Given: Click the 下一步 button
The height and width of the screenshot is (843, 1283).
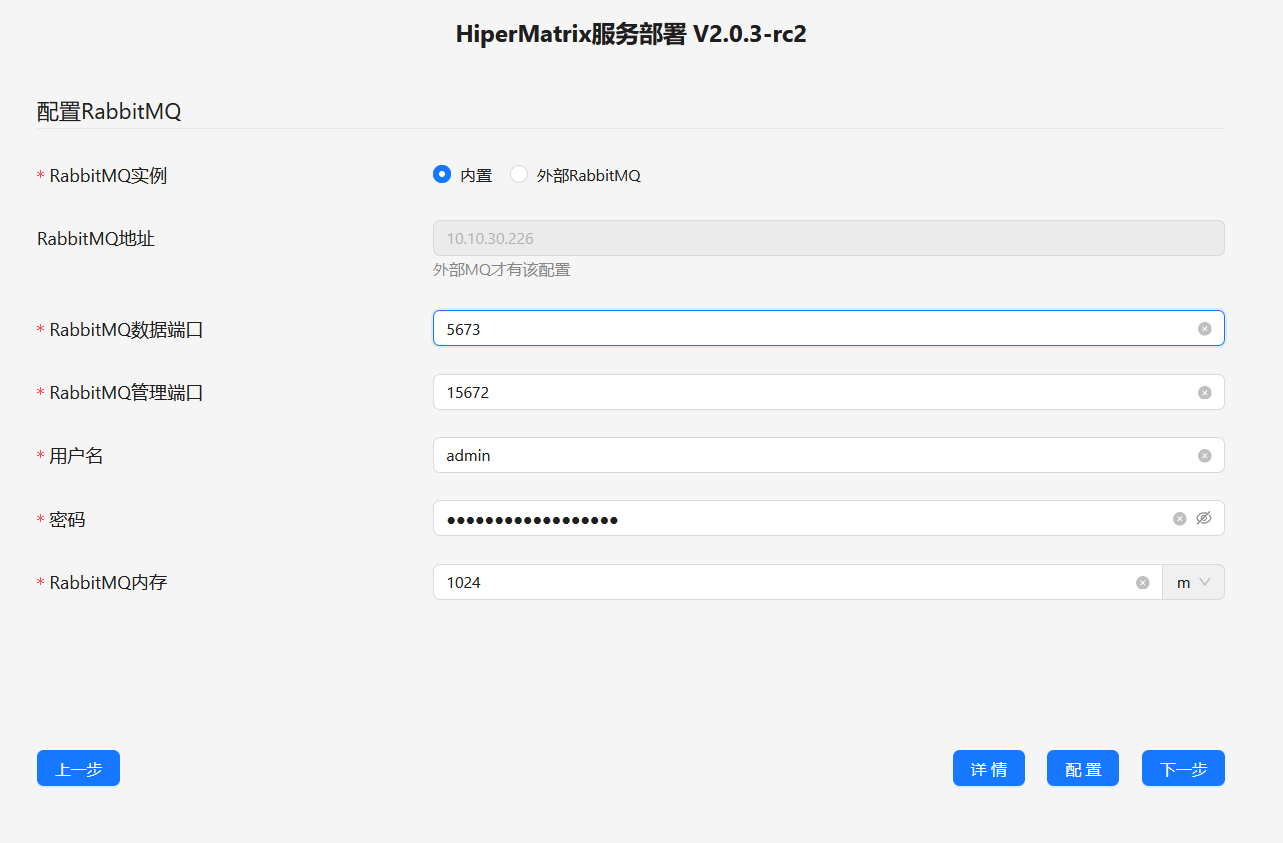Looking at the screenshot, I should [1183, 768].
